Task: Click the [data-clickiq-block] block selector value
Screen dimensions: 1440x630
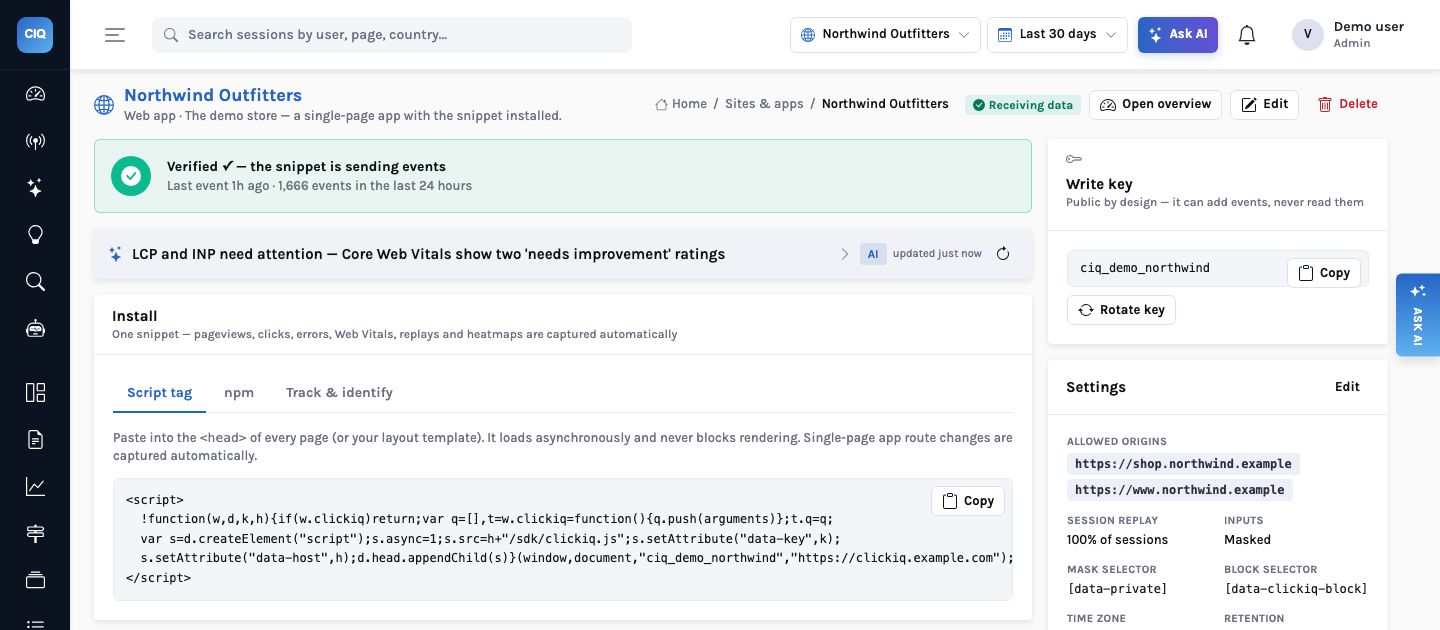Action: [1296, 589]
